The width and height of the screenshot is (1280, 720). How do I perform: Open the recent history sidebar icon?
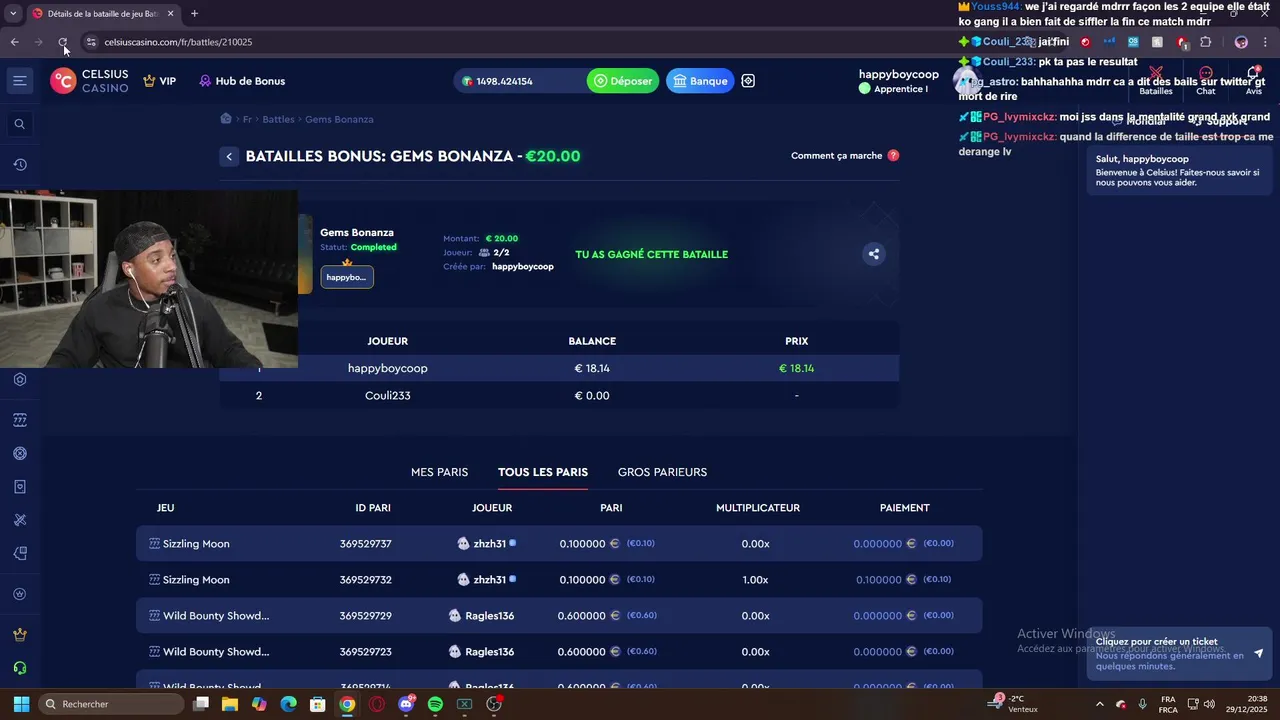point(19,165)
